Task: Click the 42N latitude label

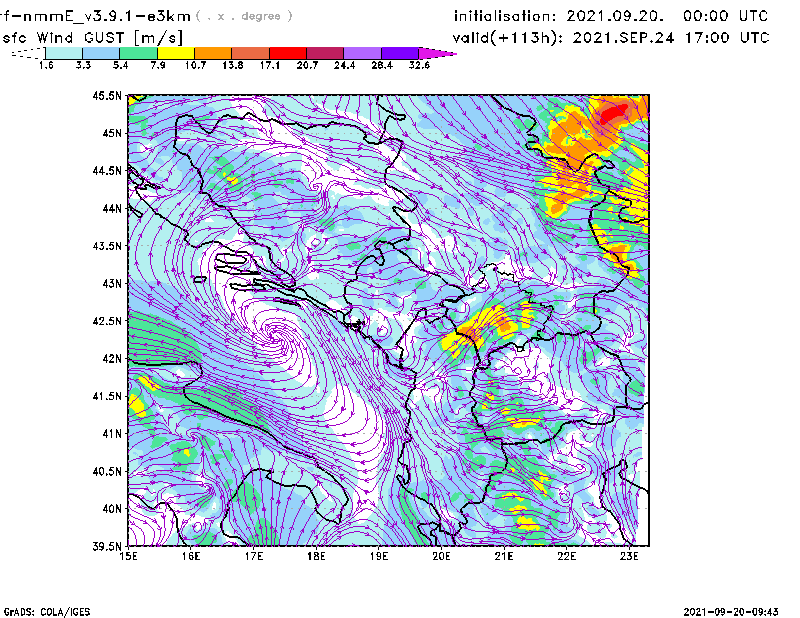Action: coord(112,358)
